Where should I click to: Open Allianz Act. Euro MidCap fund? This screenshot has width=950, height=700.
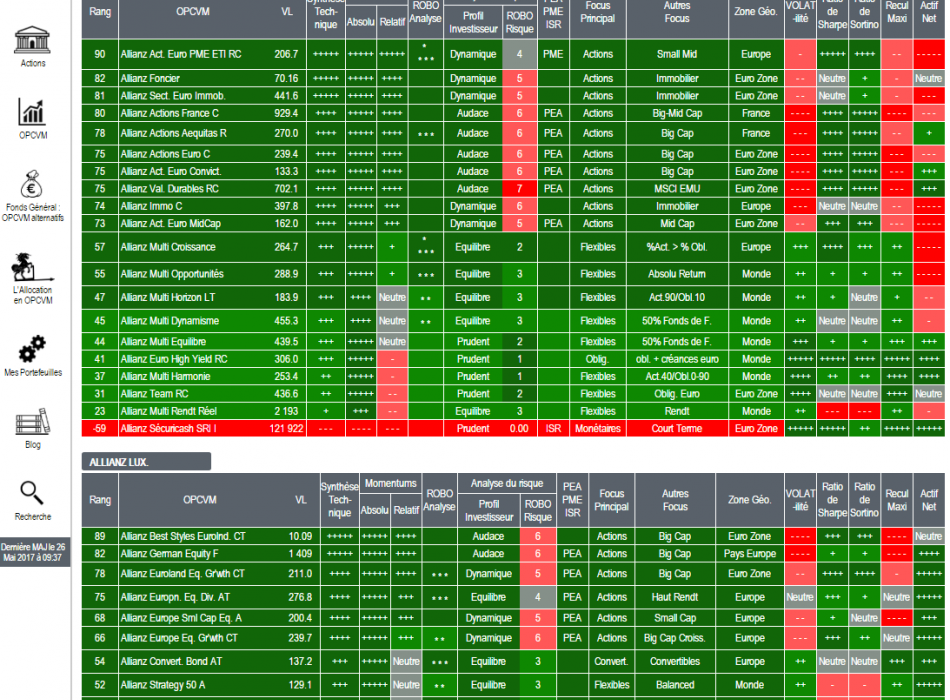click(170, 224)
